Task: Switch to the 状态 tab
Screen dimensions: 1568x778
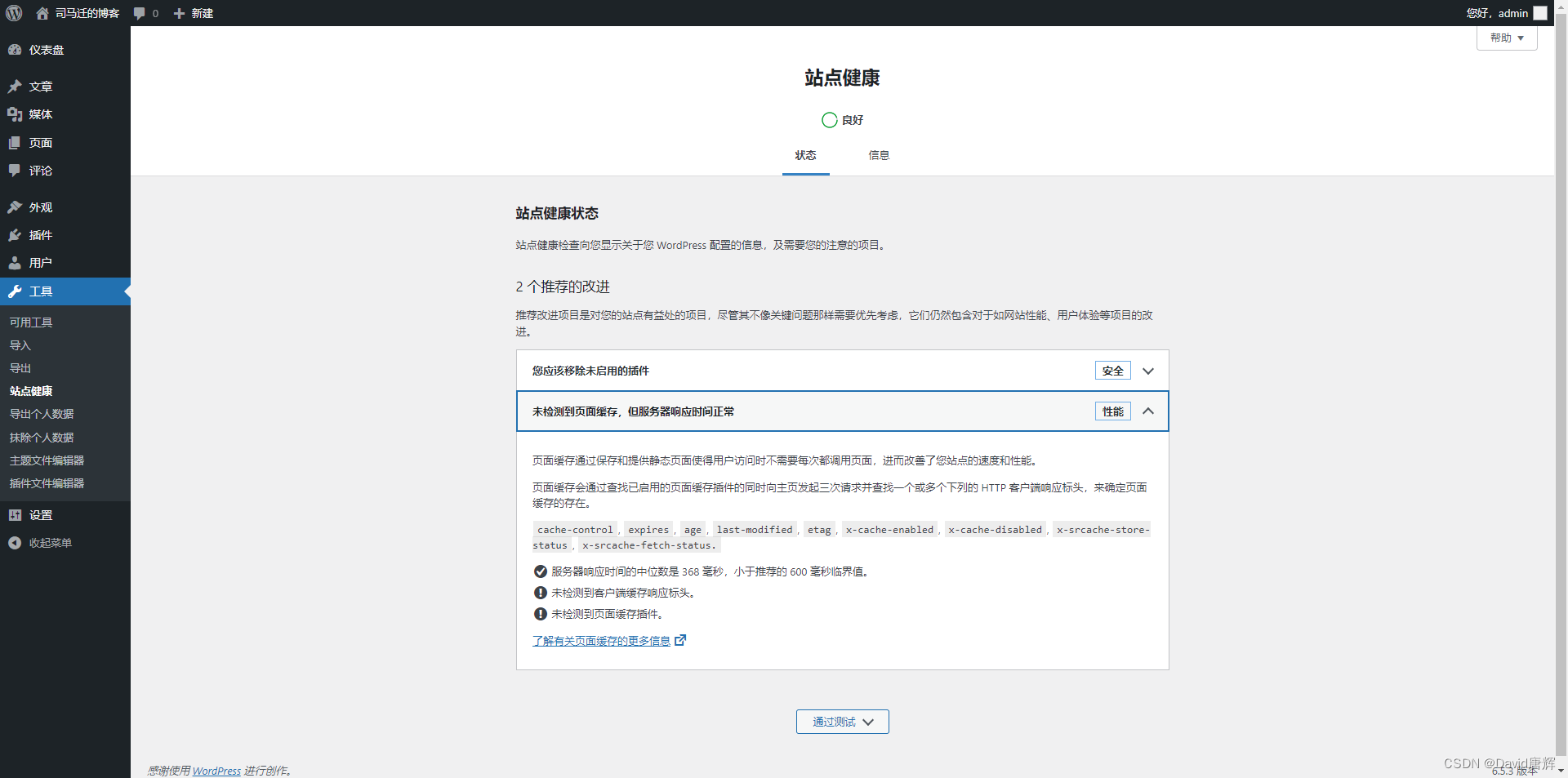Action: click(x=806, y=155)
